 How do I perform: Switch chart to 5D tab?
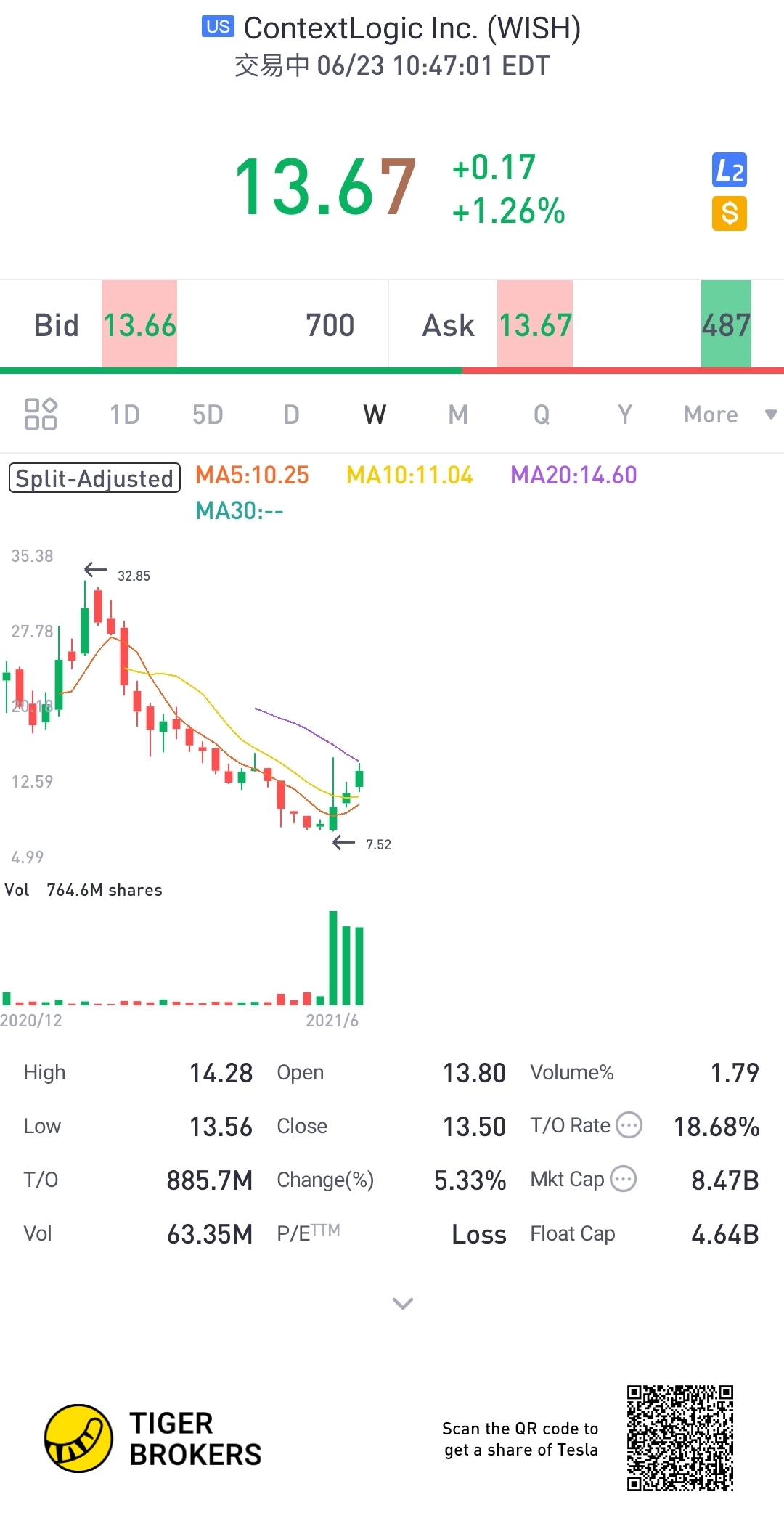(x=208, y=415)
